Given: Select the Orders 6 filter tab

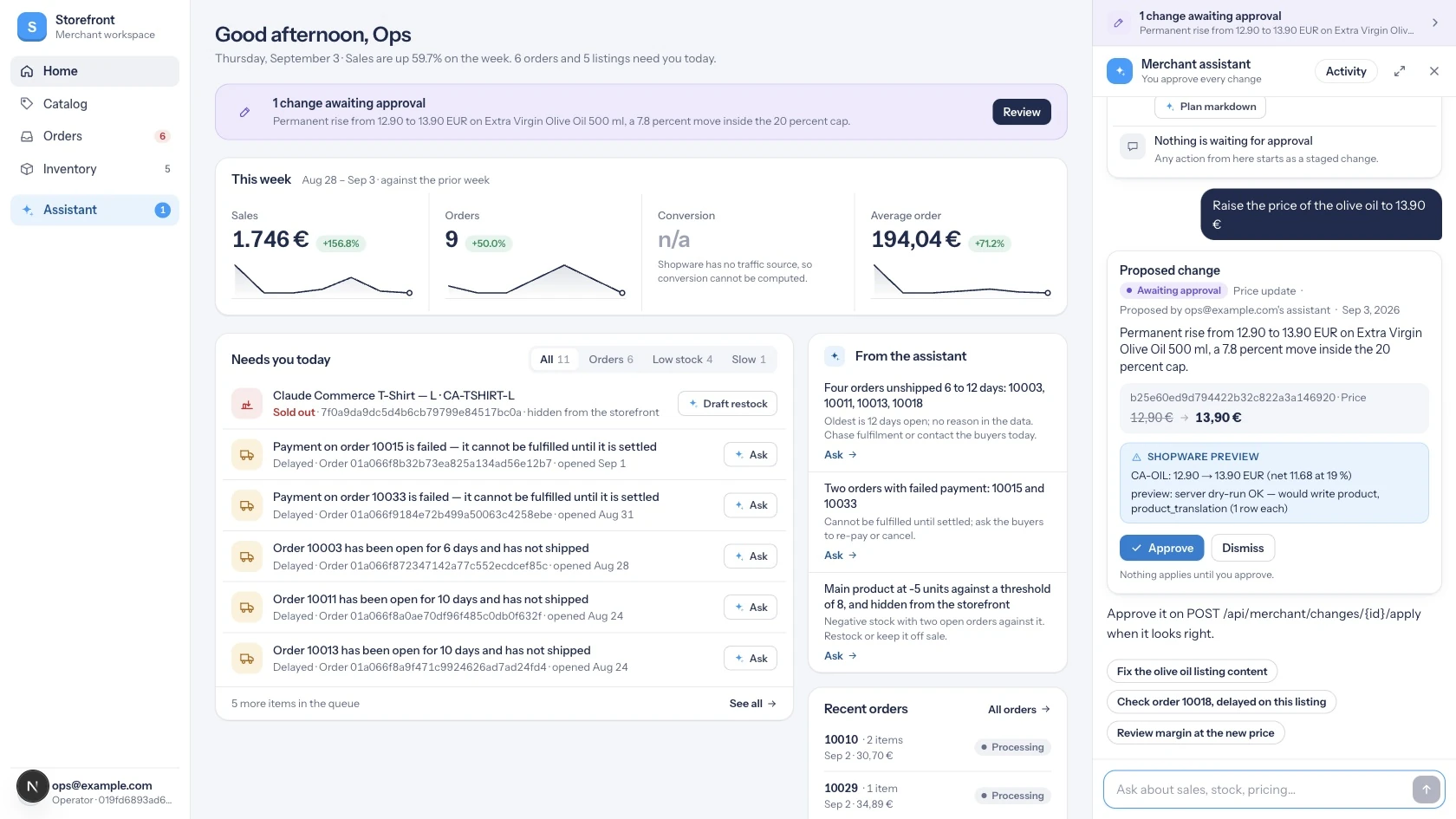Looking at the screenshot, I should tap(611, 360).
